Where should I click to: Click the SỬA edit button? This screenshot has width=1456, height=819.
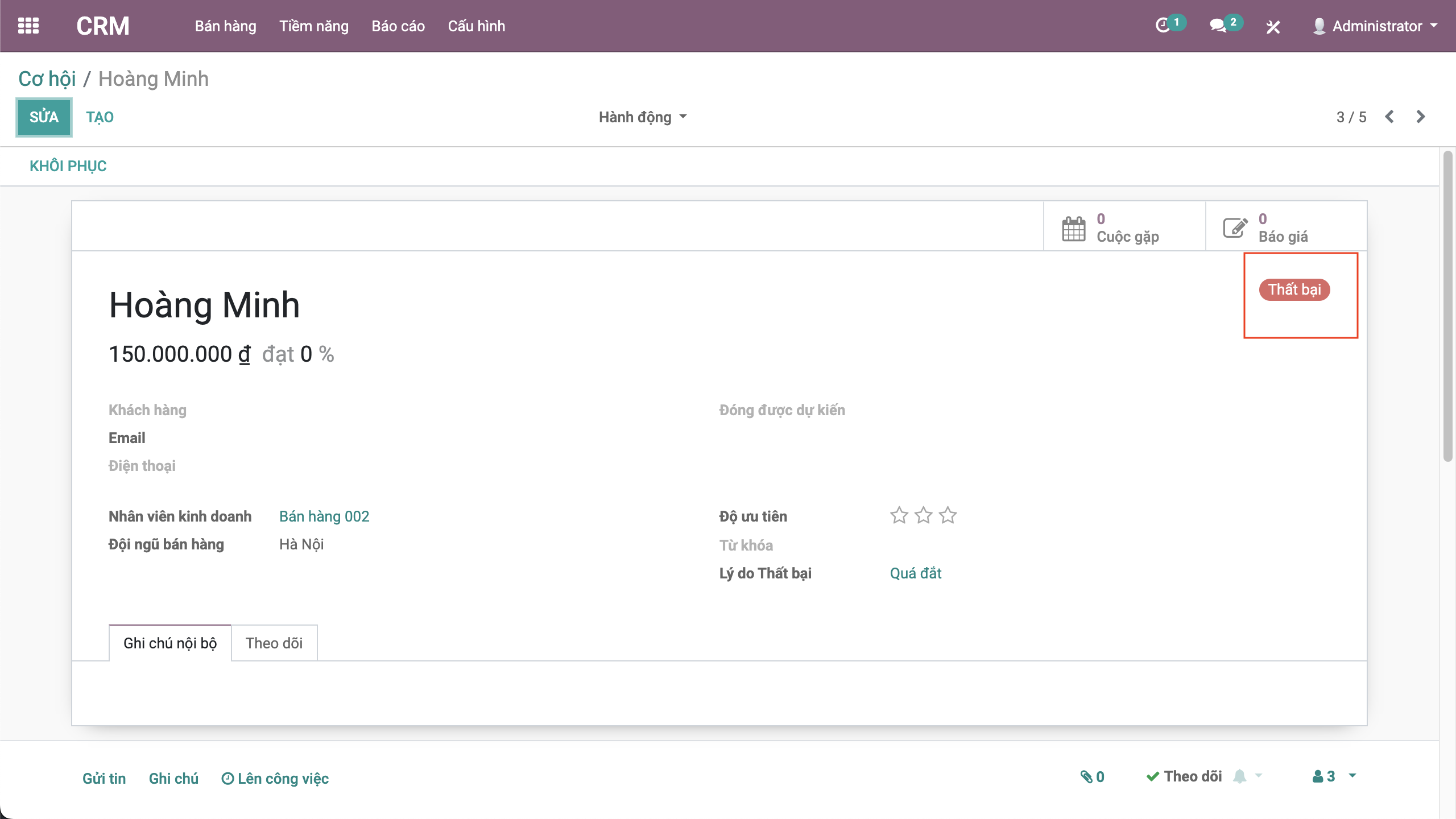point(44,117)
